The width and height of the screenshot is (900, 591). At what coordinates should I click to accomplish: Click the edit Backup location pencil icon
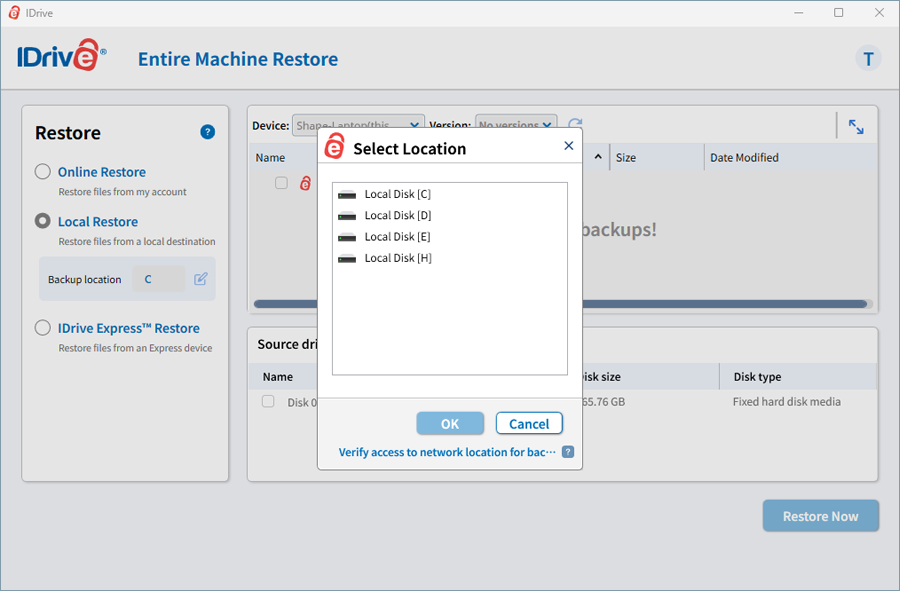click(x=201, y=279)
